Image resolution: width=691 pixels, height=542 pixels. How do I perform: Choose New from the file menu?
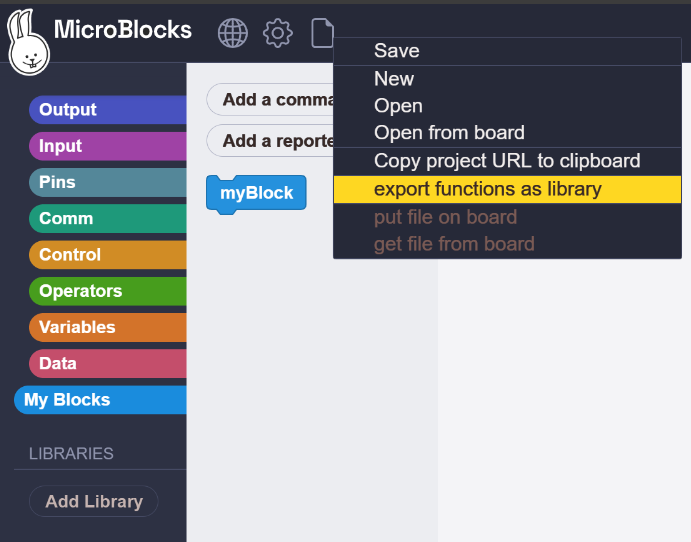507,79
